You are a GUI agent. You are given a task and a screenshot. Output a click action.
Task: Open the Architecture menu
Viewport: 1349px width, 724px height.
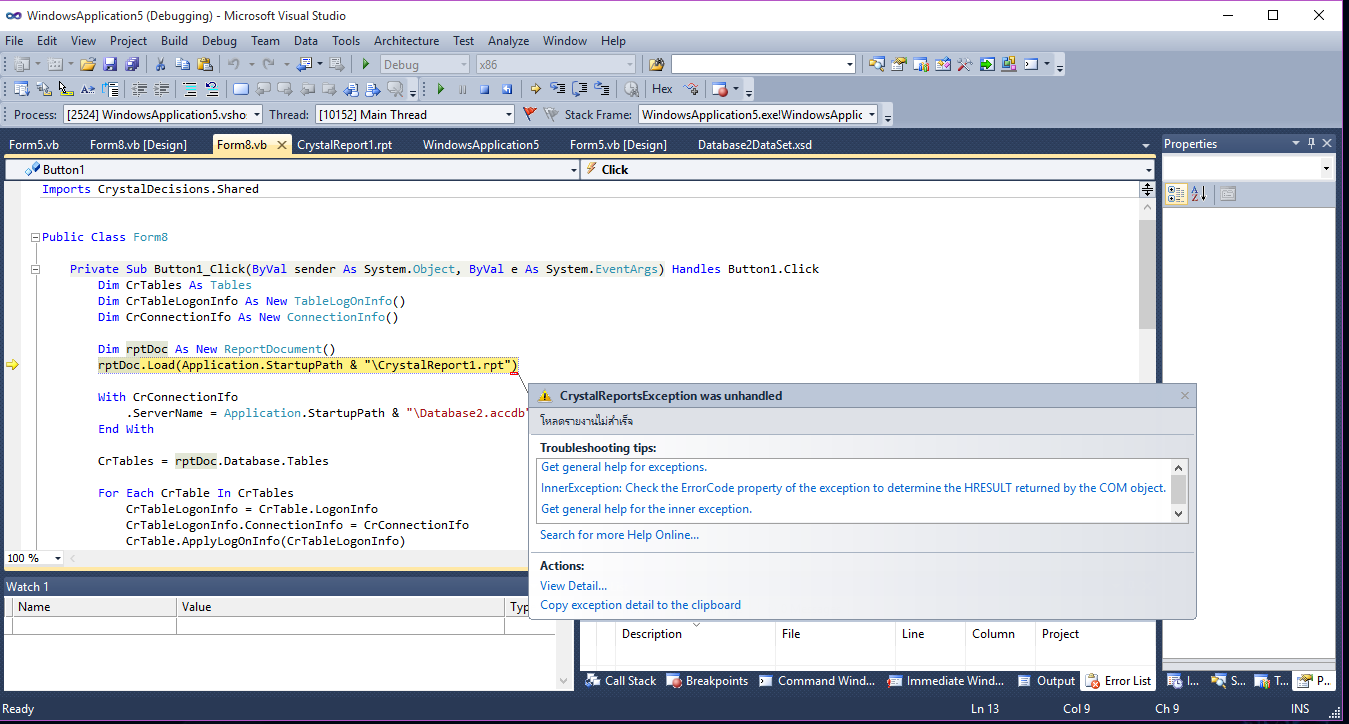(406, 41)
